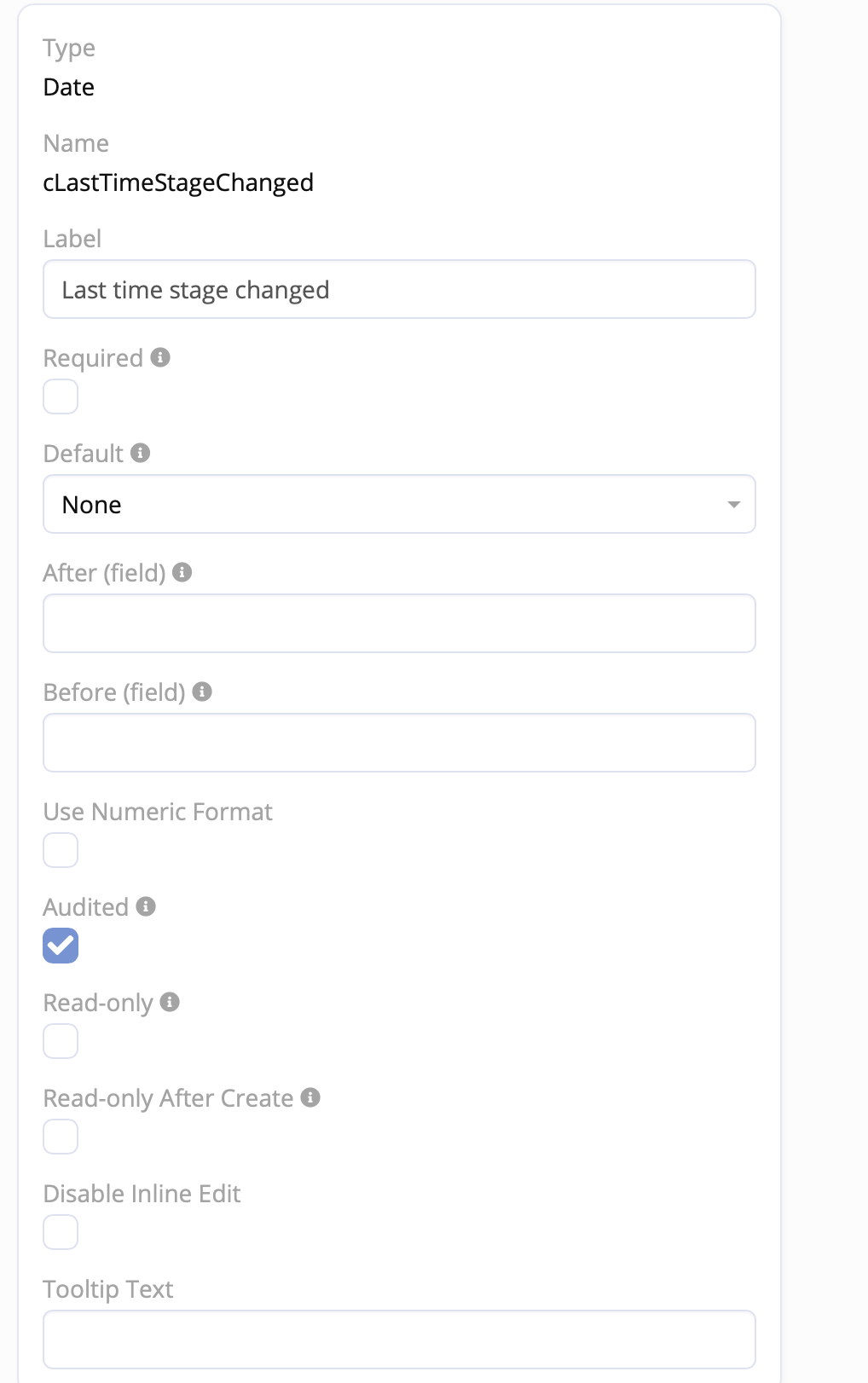
Task: Click the Label text field
Action: pos(399,289)
